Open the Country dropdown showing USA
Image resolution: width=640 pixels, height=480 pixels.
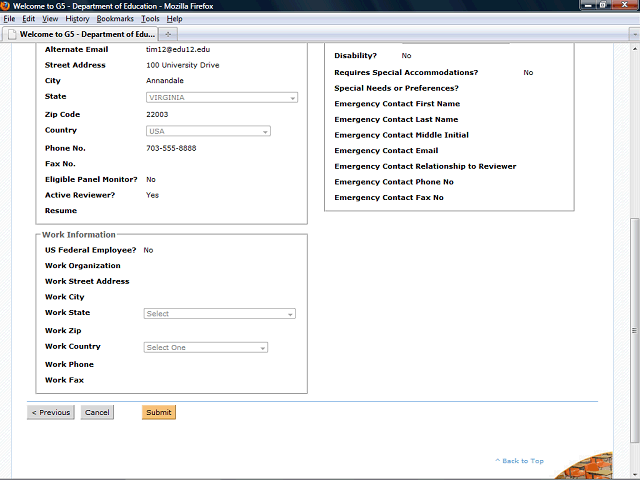[x=208, y=131]
